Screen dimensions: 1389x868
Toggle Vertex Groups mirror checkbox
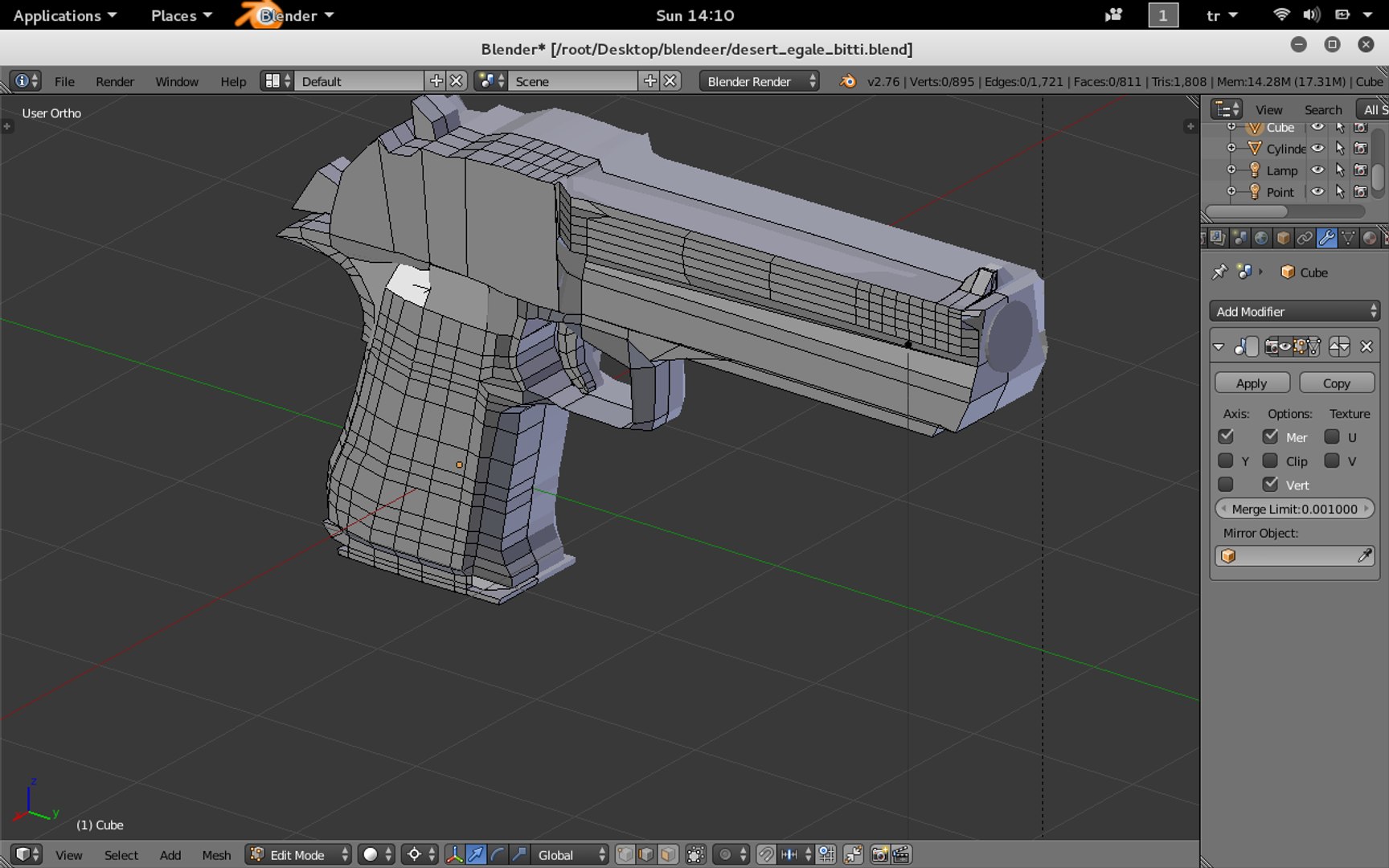[x=1270, y=484]
